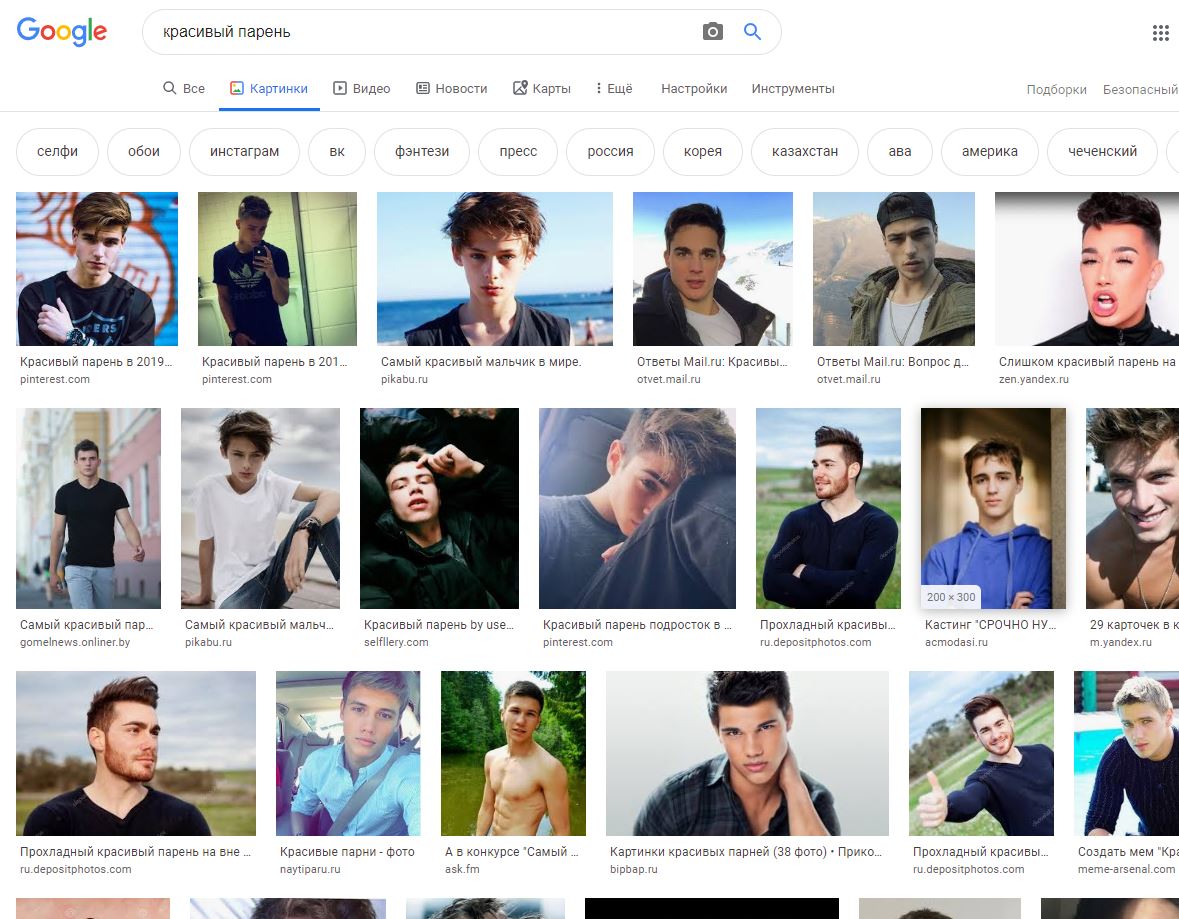Select the Картинки tab
Image resolution: width=1179 pixels, height=919 pixels.
pos(269,89)
